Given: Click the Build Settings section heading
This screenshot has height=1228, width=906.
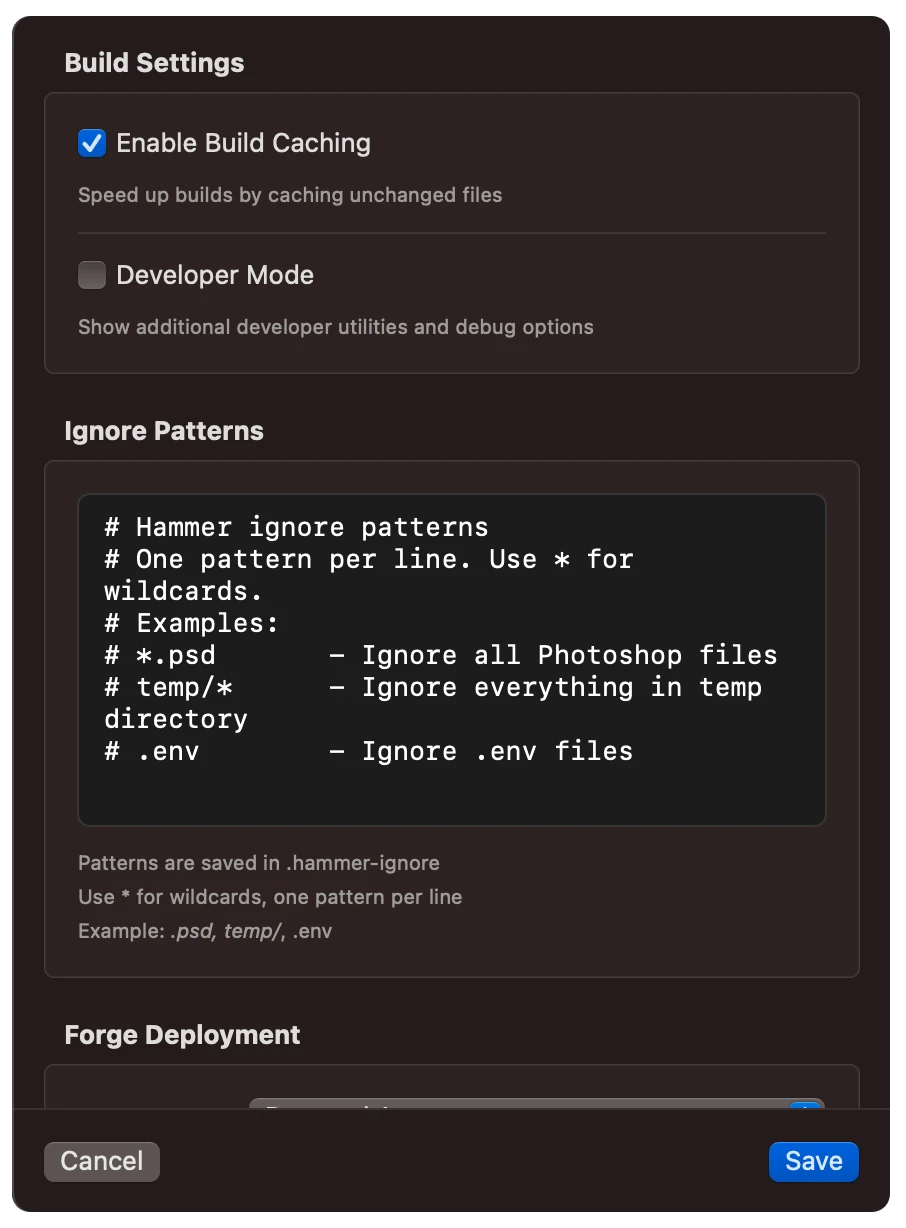Looking at the screenshot, I should click(x=154, y=62).
